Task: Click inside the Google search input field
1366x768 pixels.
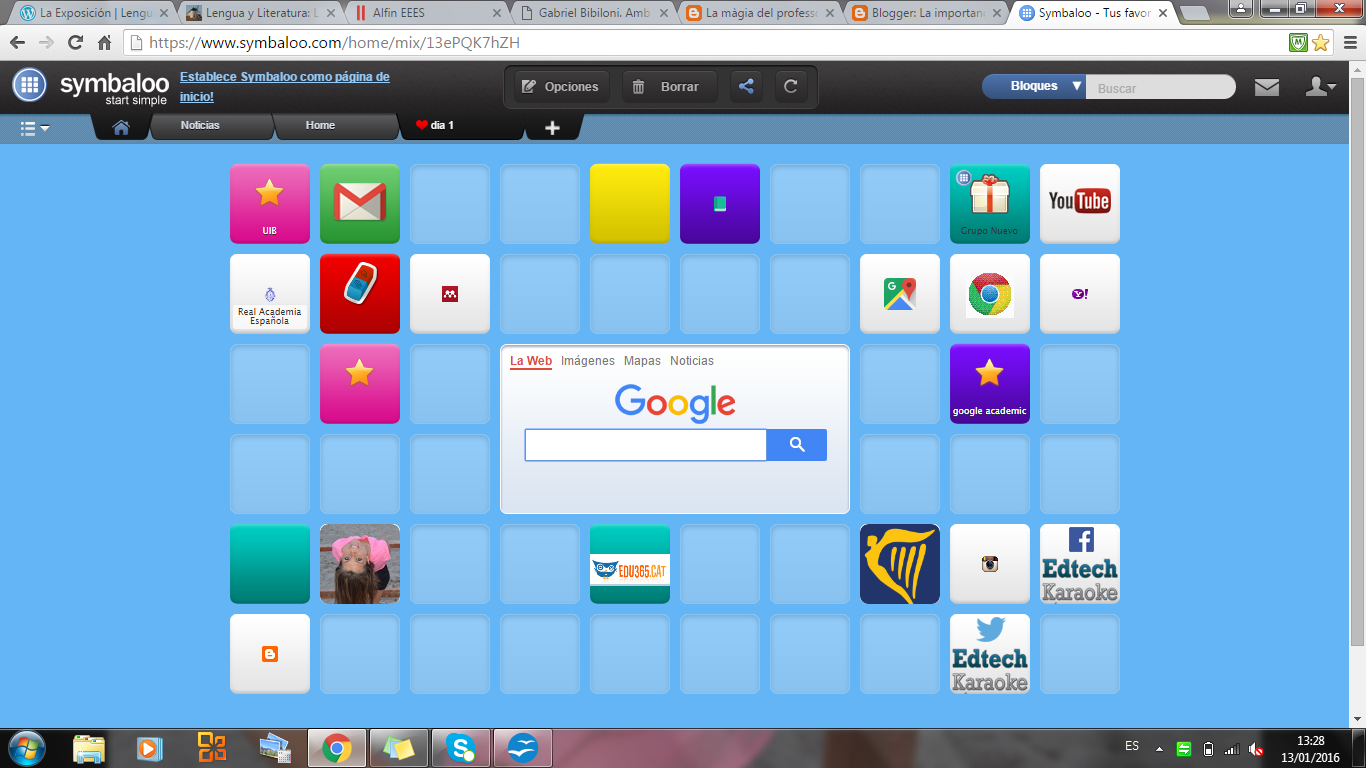Action: point(644,444)
